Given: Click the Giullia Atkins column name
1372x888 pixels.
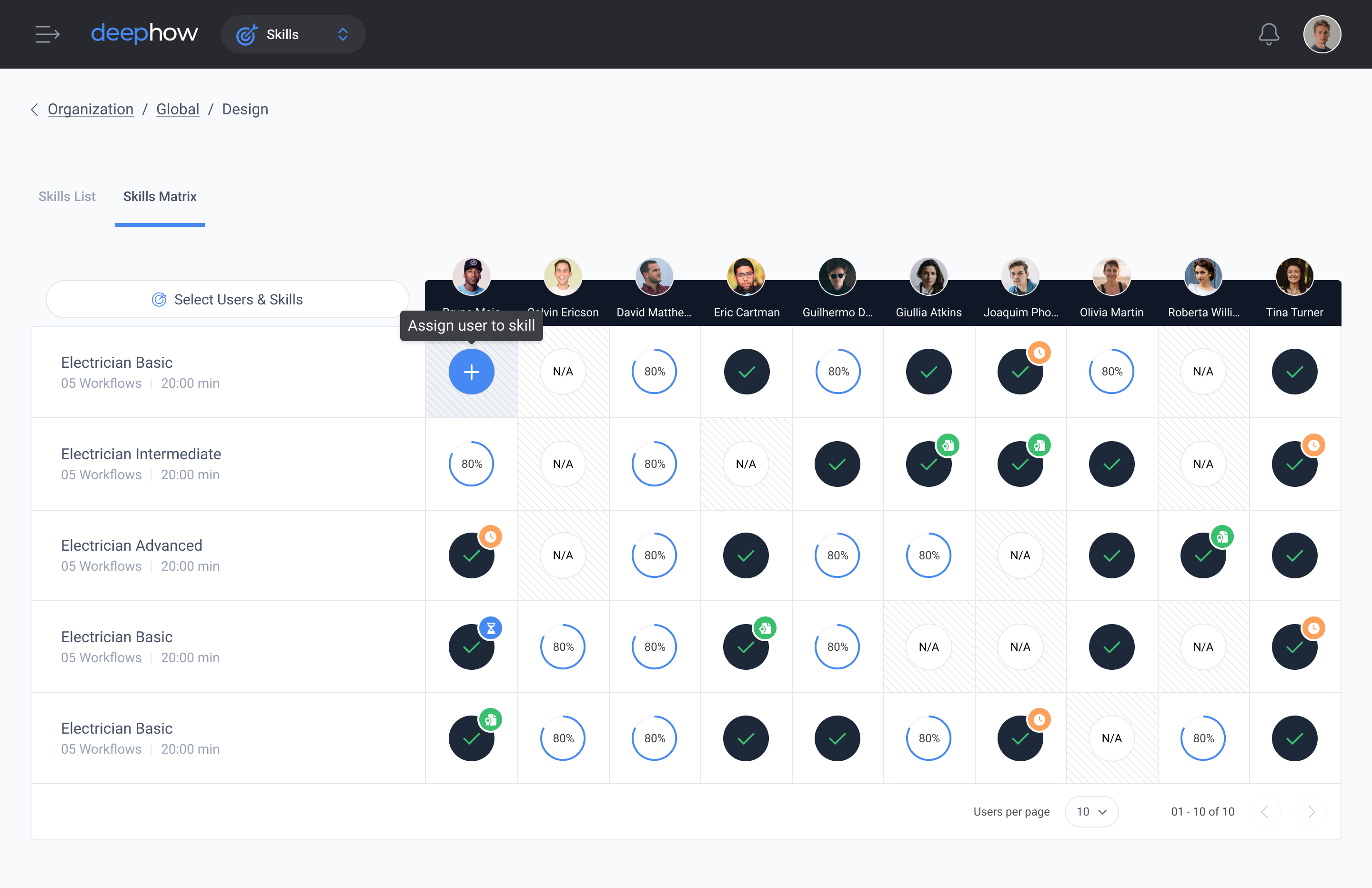Looking at the screenshot, I should [x=928, y=313].
